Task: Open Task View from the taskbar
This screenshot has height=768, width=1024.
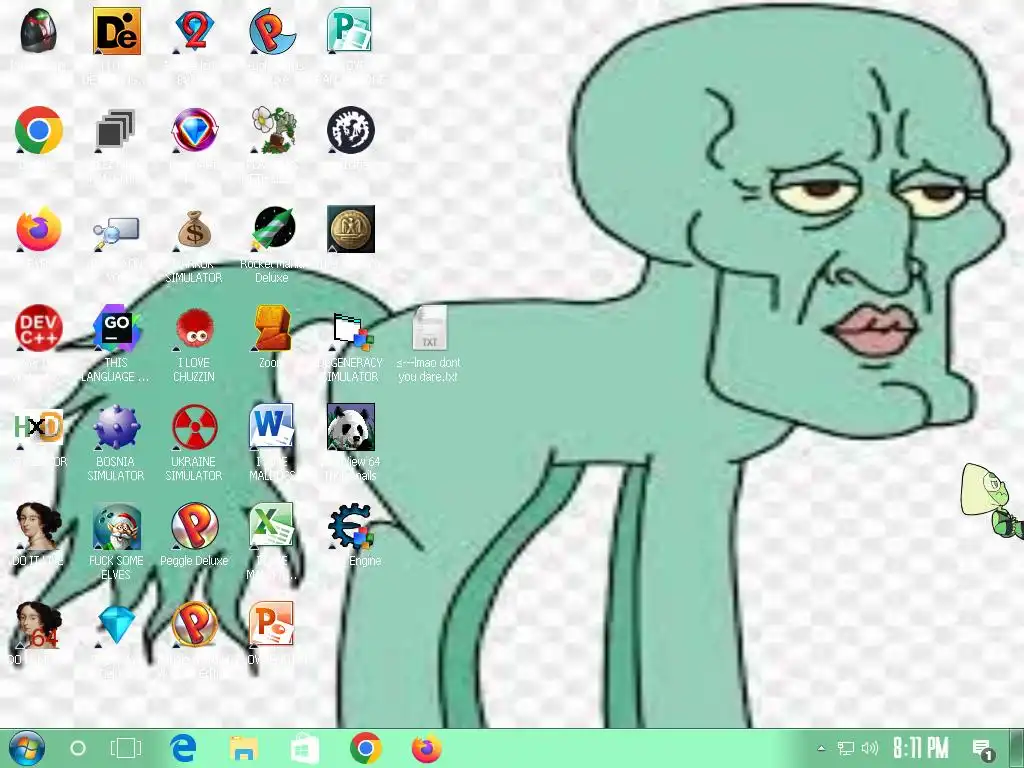Action: tap(125, 748)
